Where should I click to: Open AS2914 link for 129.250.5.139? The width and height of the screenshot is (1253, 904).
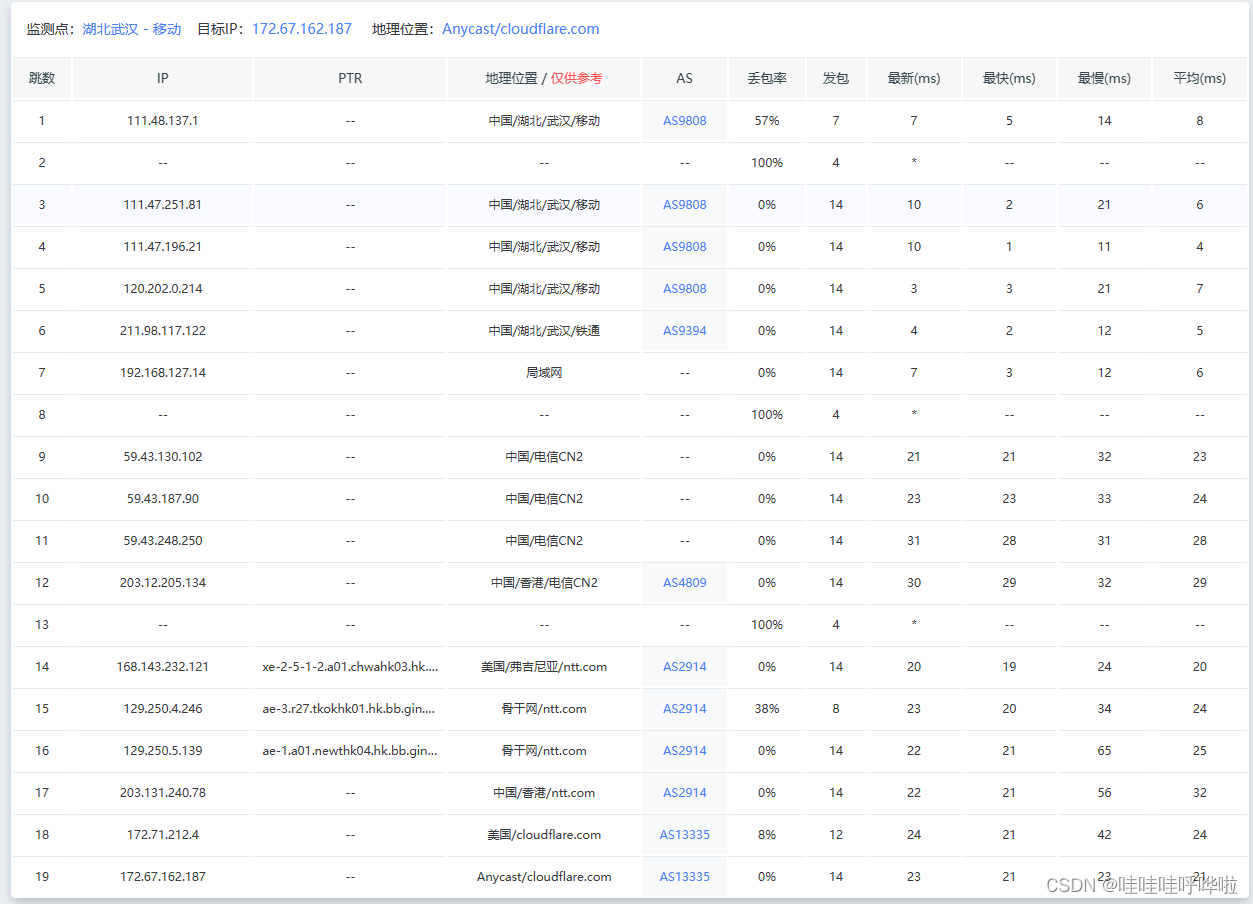[x=685, y=751]
